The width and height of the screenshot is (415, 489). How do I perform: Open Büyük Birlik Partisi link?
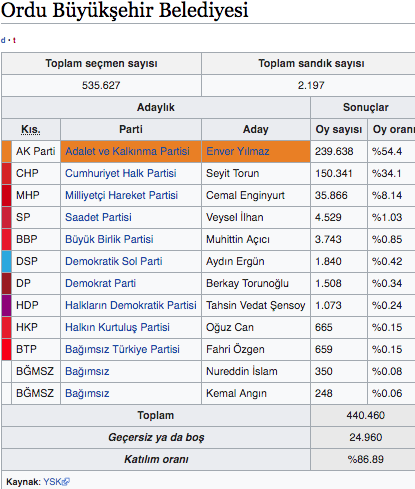[x=109, y=239]
